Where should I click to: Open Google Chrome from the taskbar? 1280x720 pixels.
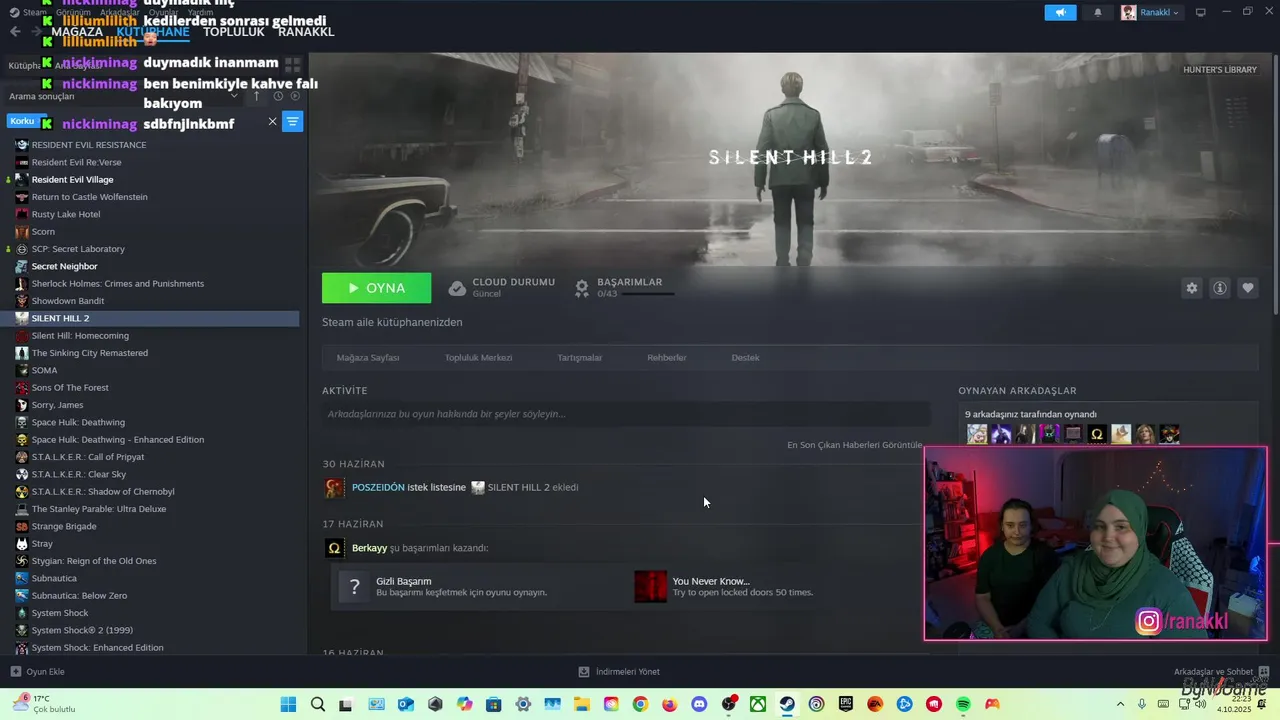[x=641, y=705]
